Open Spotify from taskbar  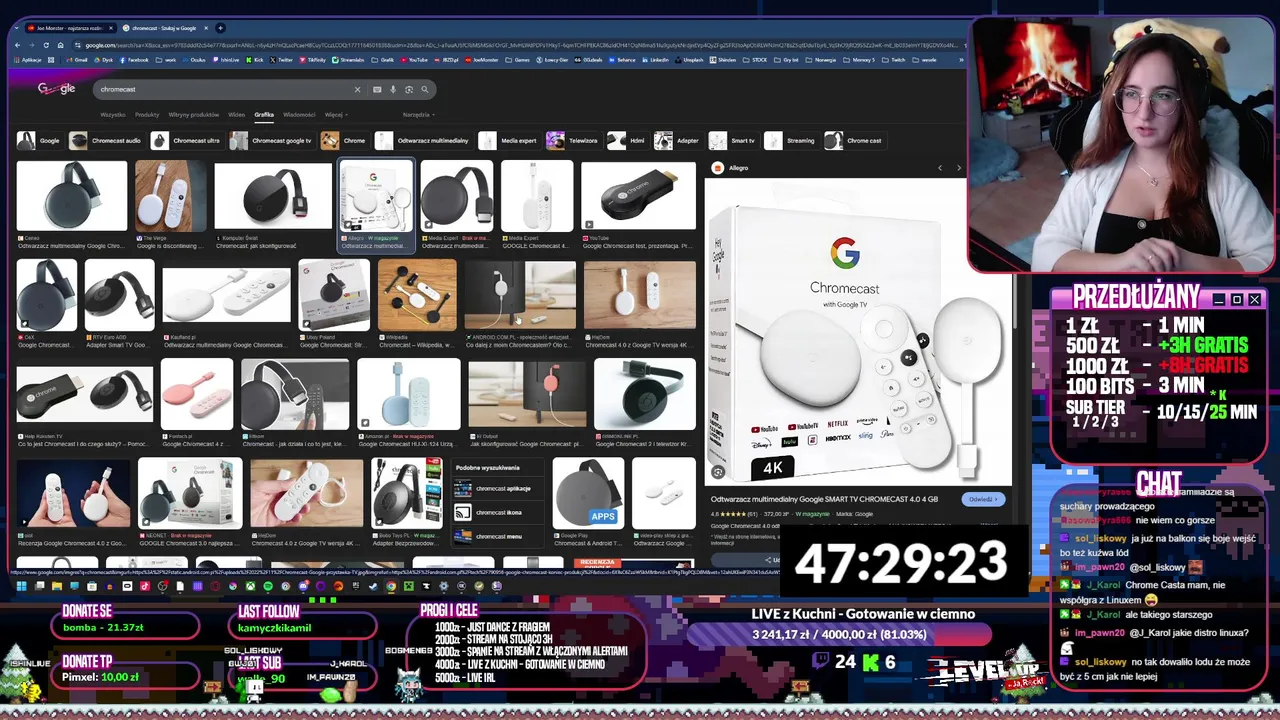(x=268, y=586)
